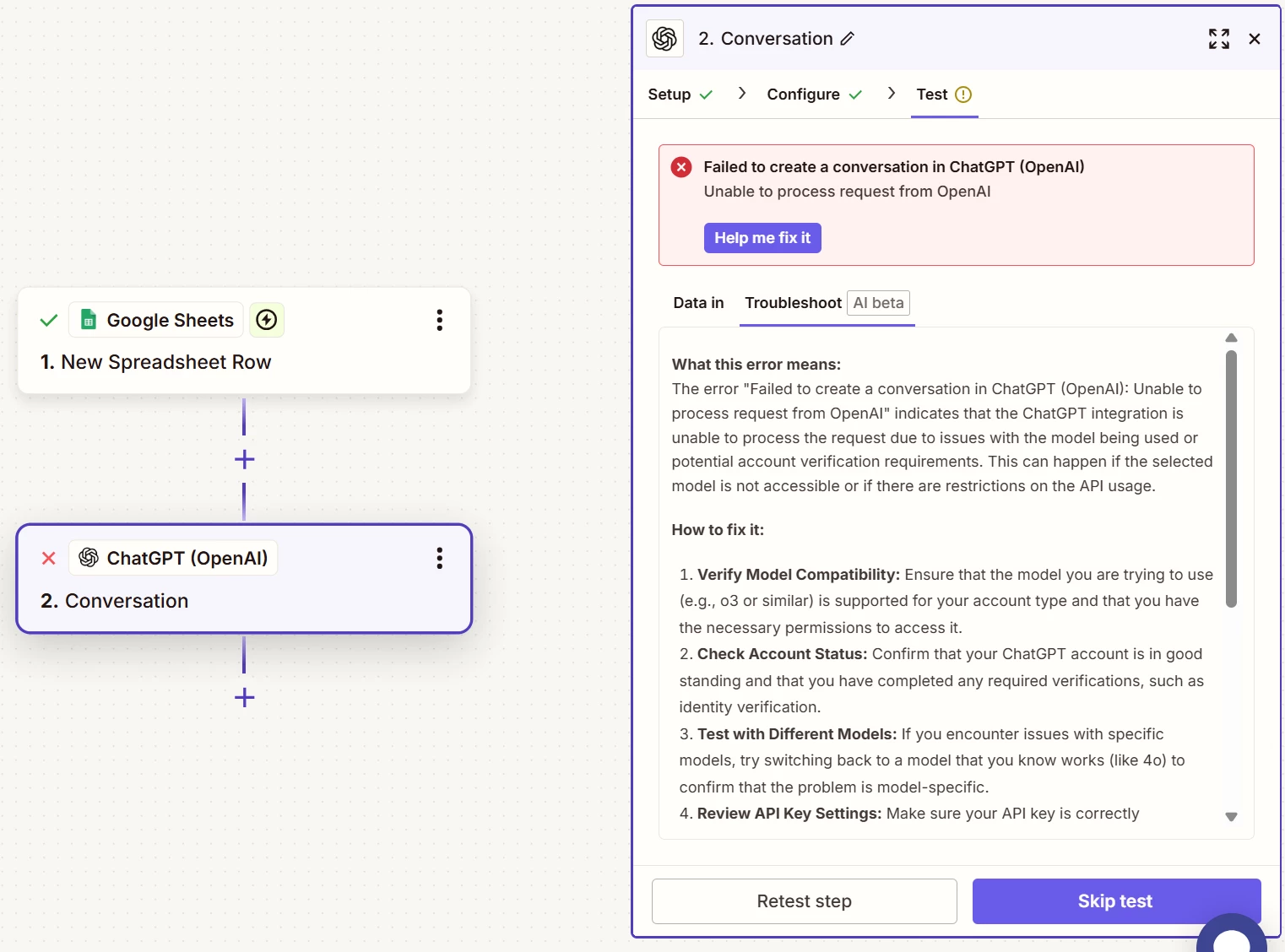This screenshot has width=1285, height=952.
Task: Open the chat widget bubble
Action: (x=1232, y=935)
